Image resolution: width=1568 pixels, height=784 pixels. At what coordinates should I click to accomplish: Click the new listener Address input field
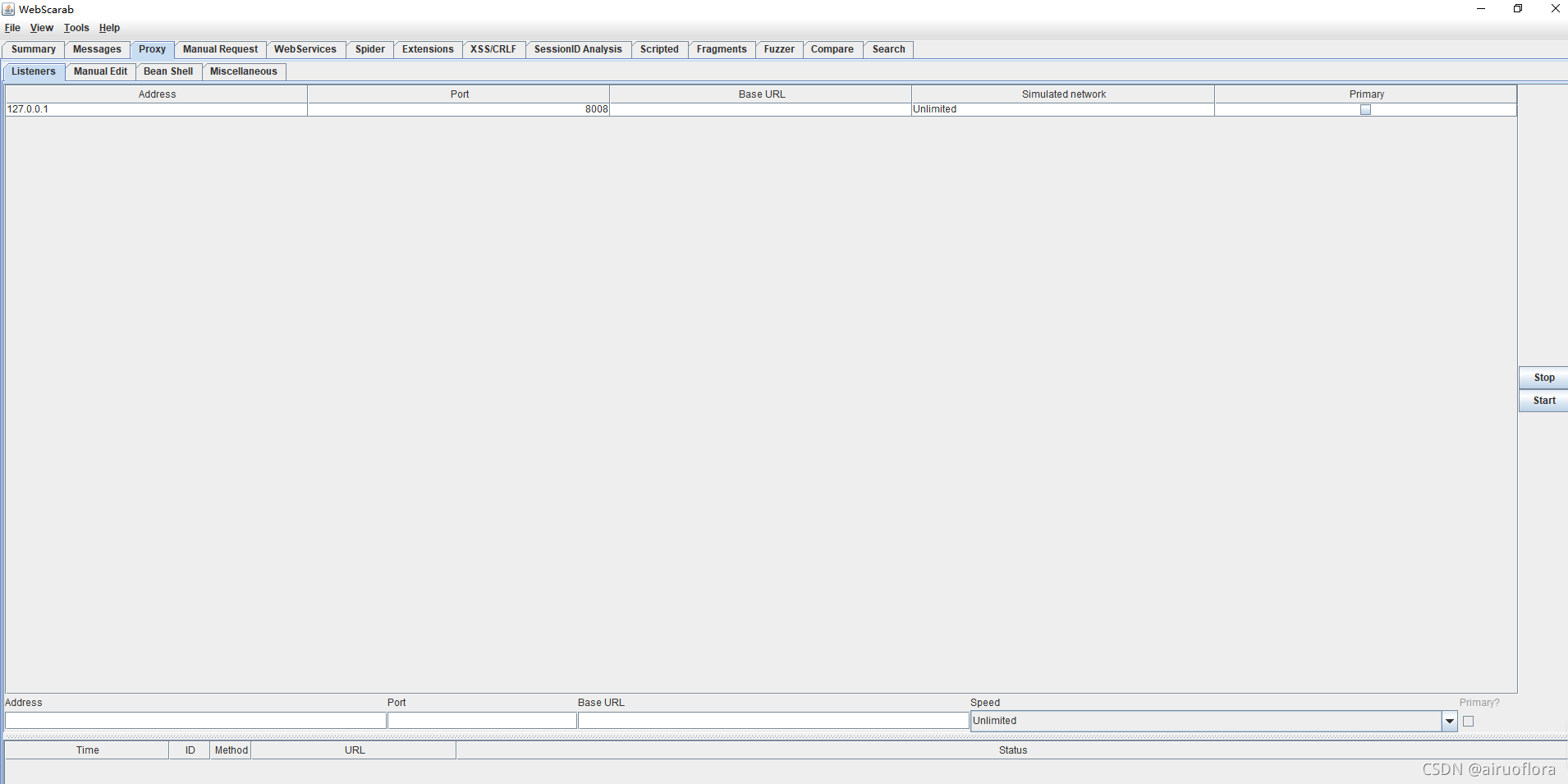195,721
